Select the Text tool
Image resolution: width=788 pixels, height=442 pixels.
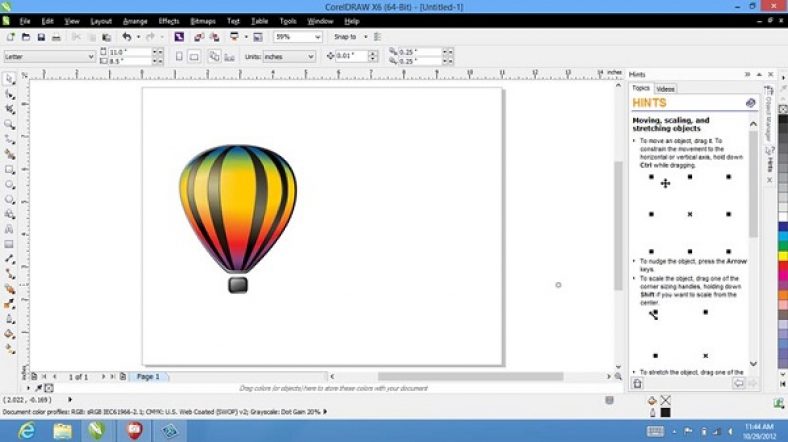pyautogui.click(x=9, y=229)
